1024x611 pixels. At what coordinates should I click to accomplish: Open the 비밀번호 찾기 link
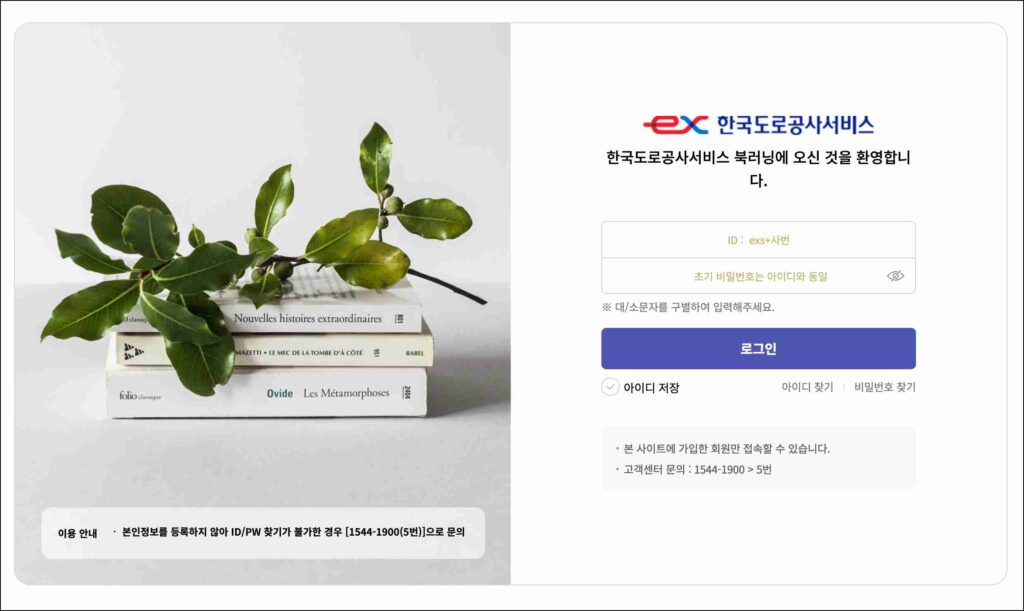[x=885, y=387]
